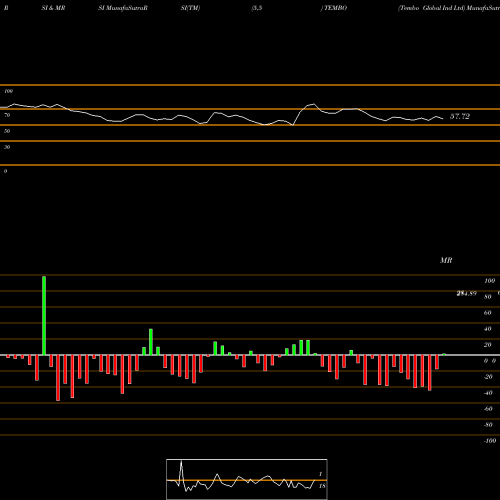Click the '18' label in mini chart
This screenshot has height=500, width=500.
pos(322,486)
